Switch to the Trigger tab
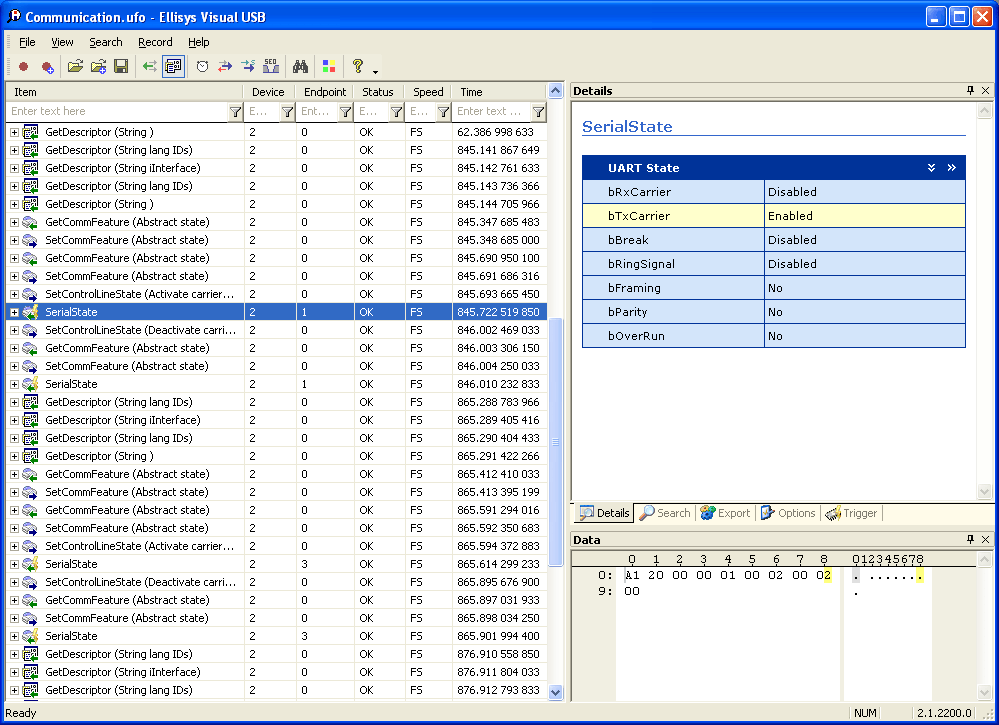 851,513
